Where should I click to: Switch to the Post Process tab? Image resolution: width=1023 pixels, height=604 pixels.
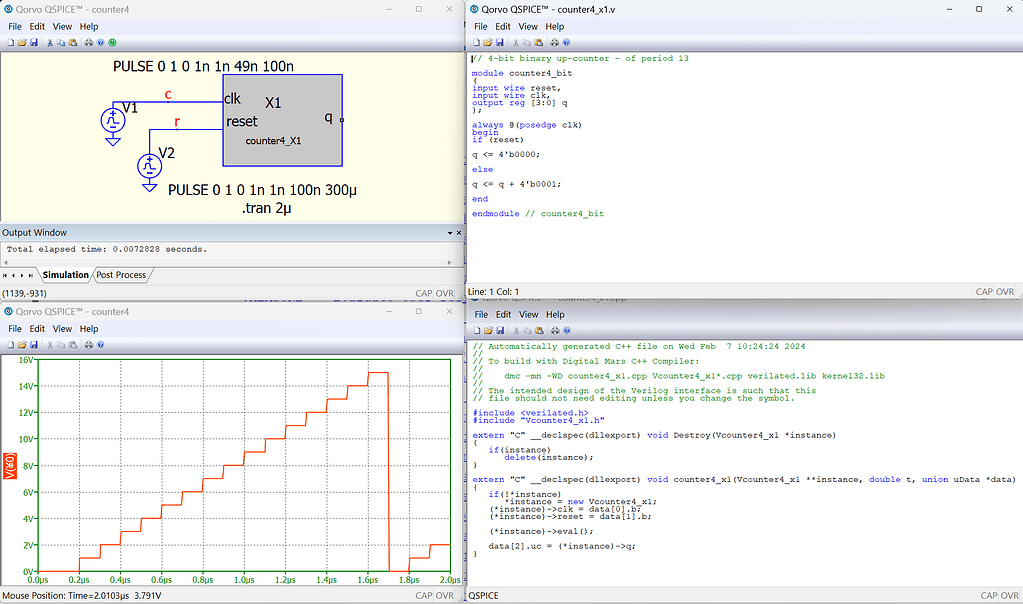(x=121, y=274)
